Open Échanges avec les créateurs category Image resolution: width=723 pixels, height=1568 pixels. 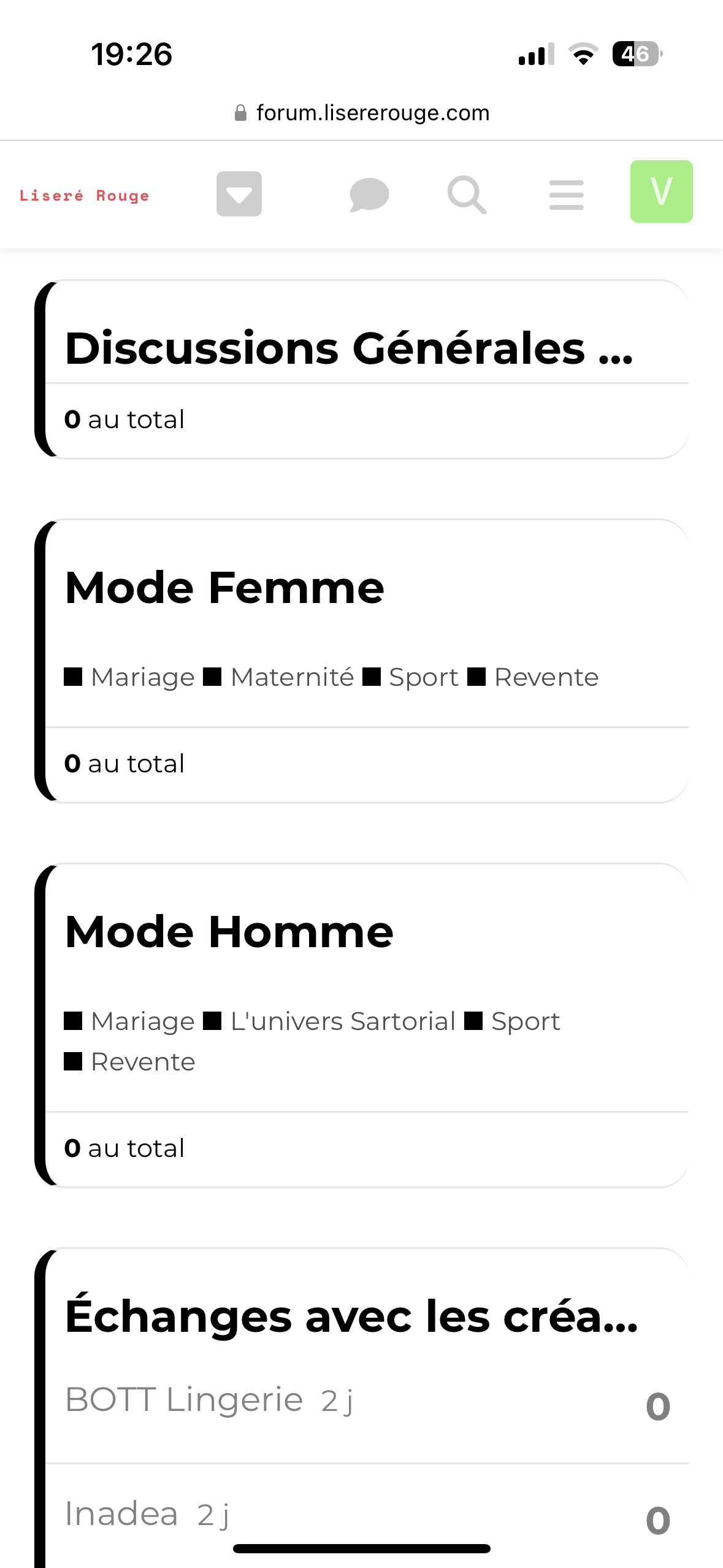point(351,1316)
